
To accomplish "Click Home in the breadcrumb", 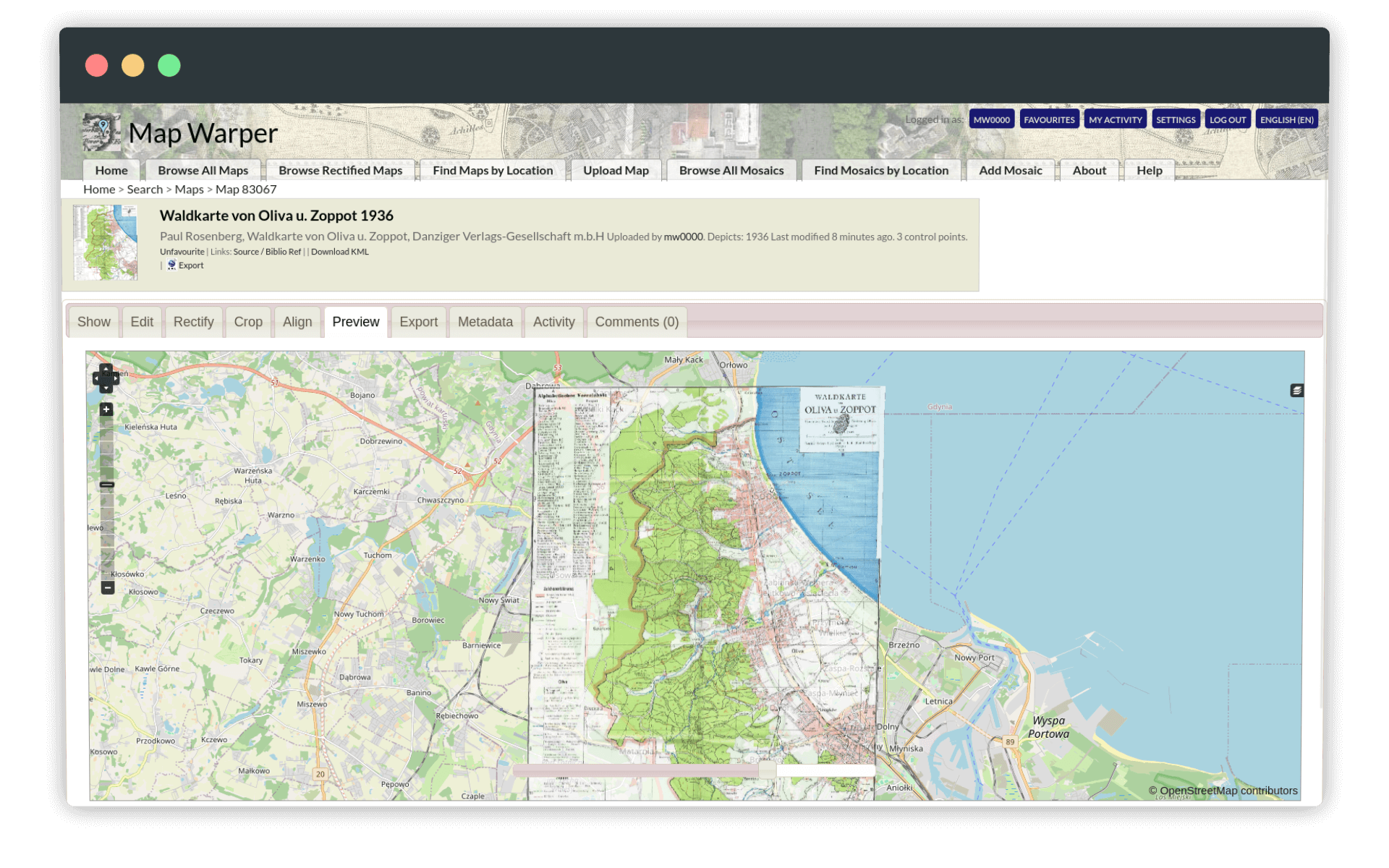I will pyautogui.click(x=99, y=190).
